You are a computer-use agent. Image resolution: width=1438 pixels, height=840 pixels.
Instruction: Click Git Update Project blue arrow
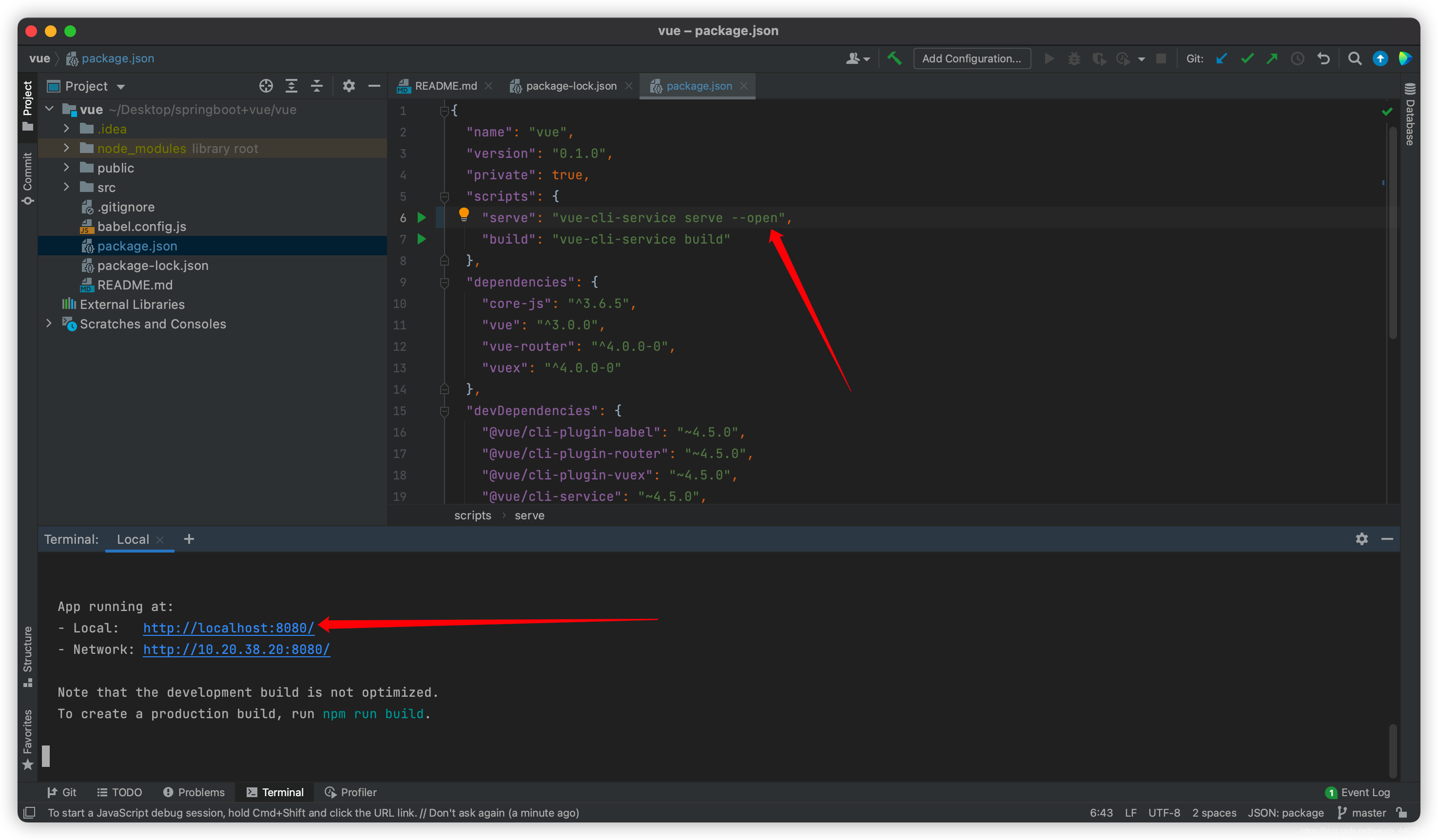[1221, 58]
